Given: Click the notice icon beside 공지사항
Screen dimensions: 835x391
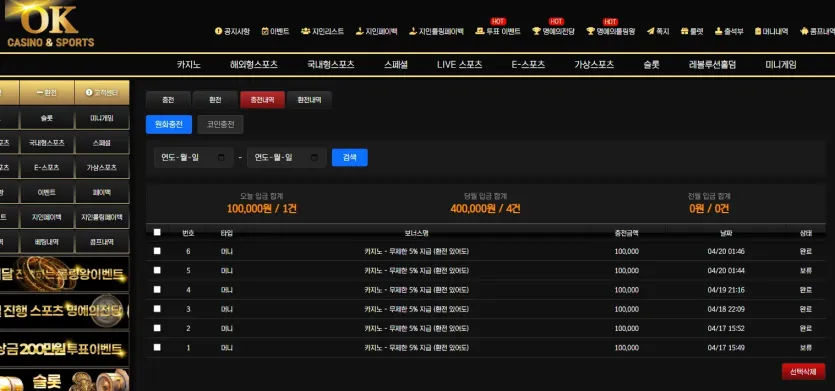Looking at the screenshot, I should 218,31.
